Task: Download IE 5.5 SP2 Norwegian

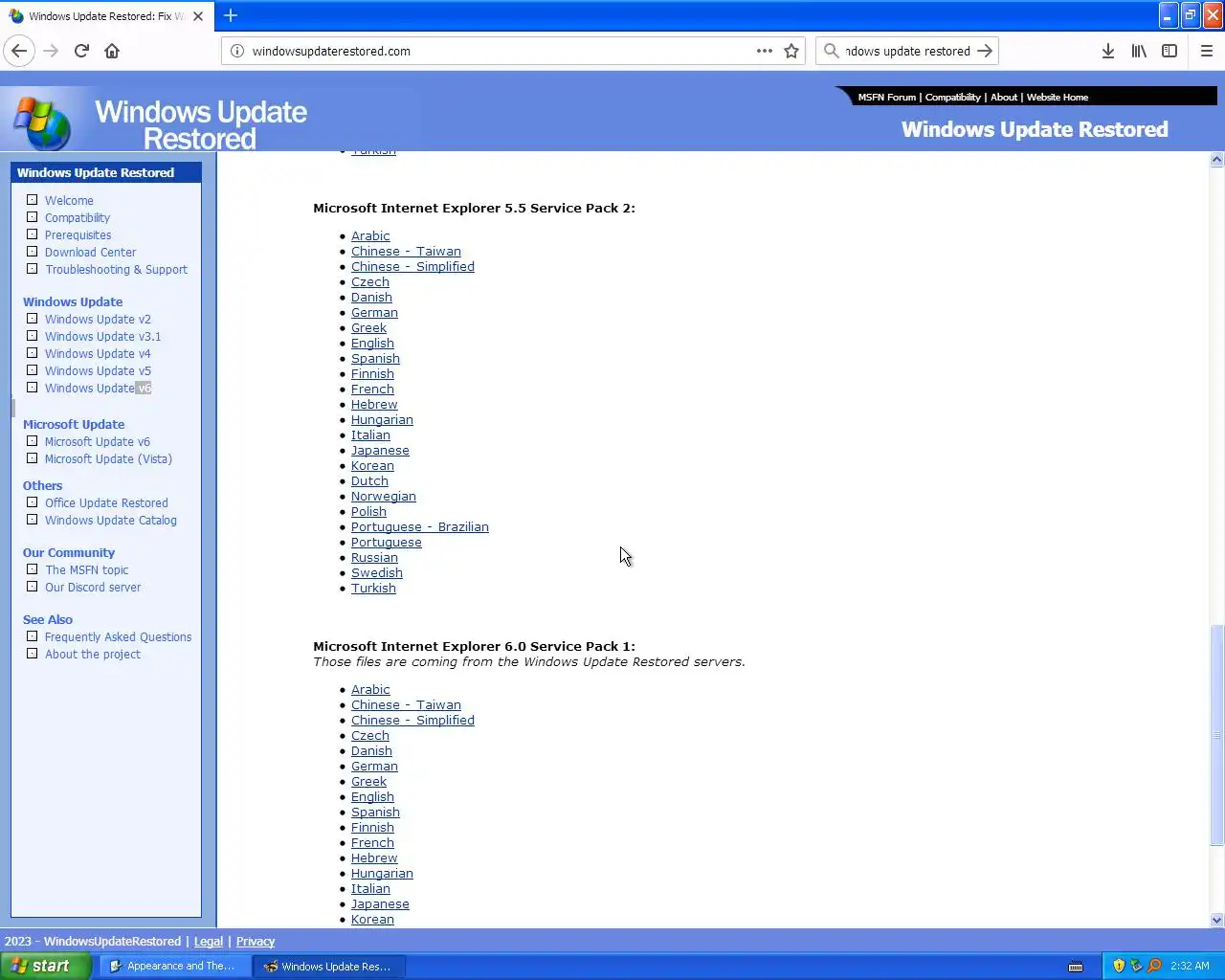Action: tap(384, 497)
